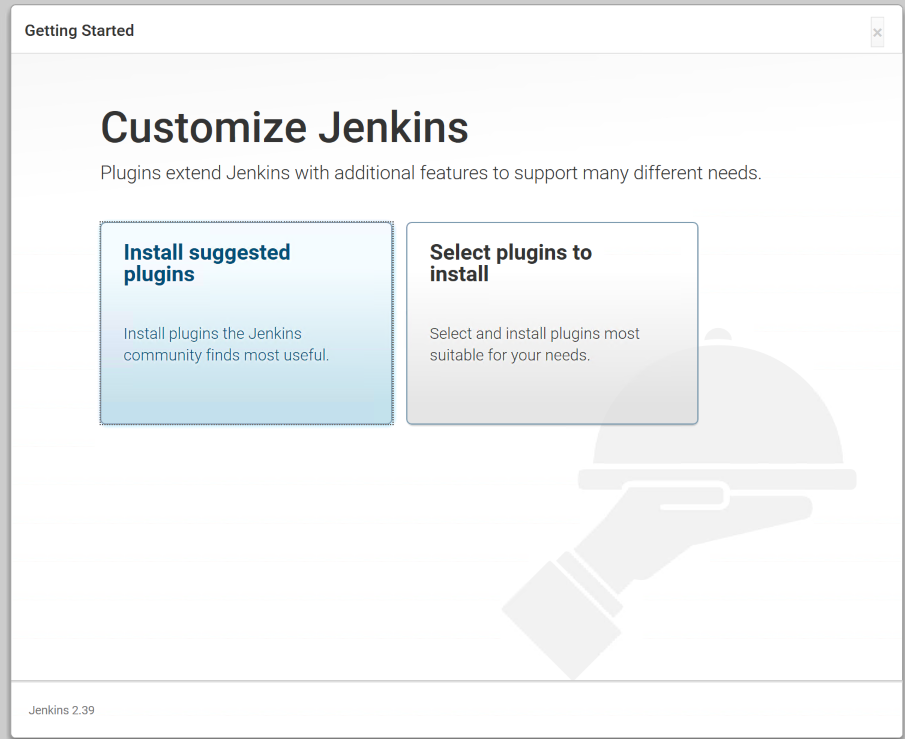Click the wizard footer area
The width and height of the screenshot is (905, 739).
tap(450, 710)
